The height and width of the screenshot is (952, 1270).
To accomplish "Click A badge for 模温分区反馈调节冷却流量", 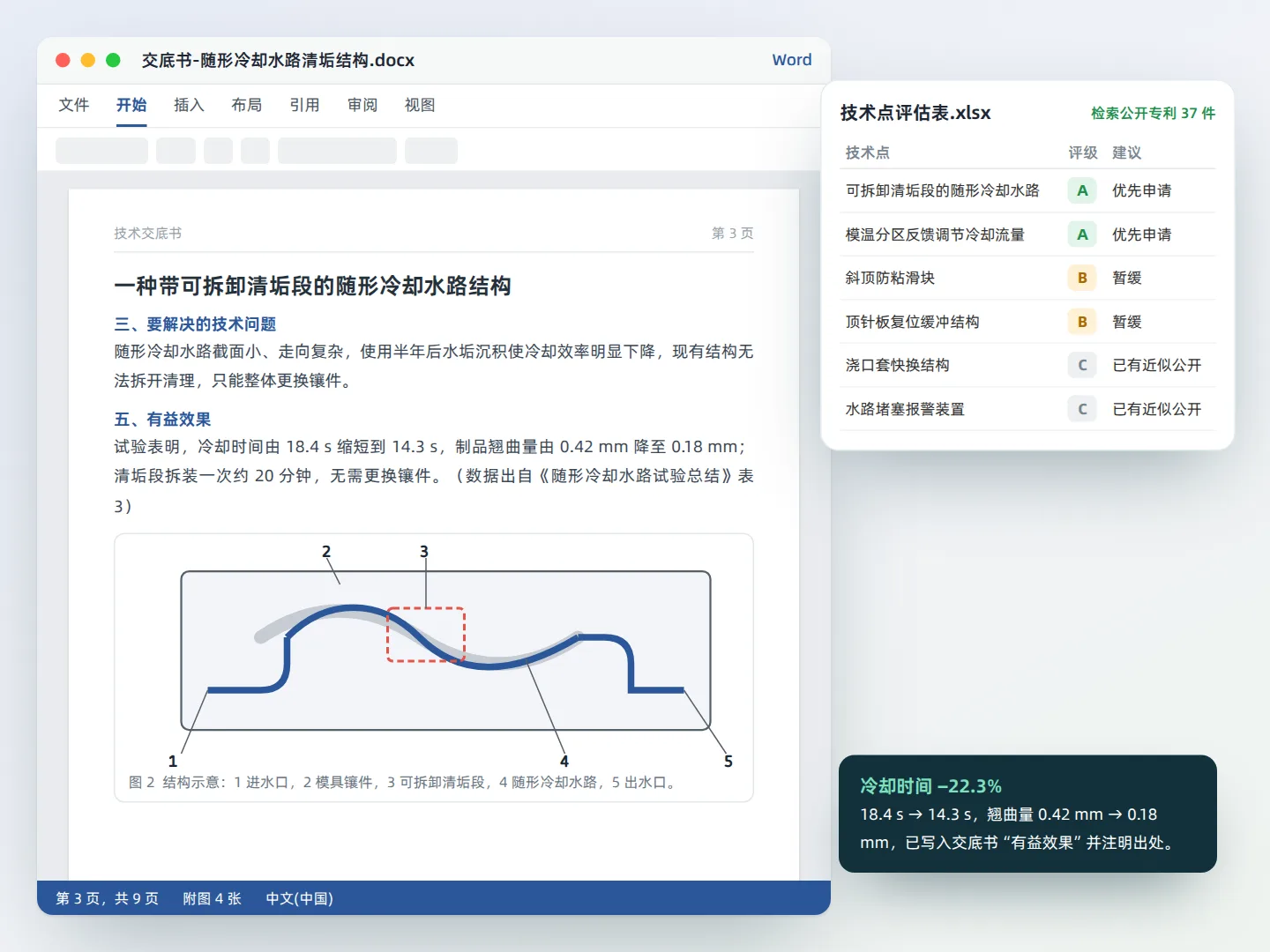I will point(1082,234).
